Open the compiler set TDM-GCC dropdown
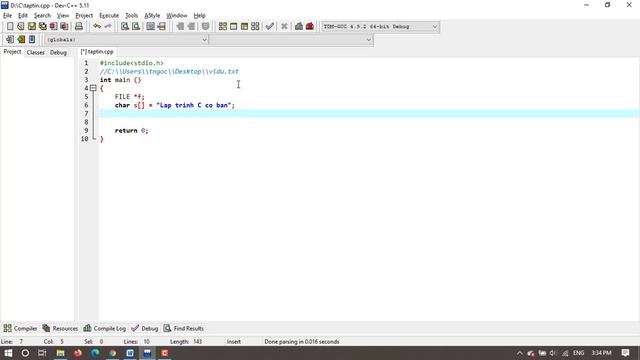Viewport: 640px width, 360px height. 380,27
